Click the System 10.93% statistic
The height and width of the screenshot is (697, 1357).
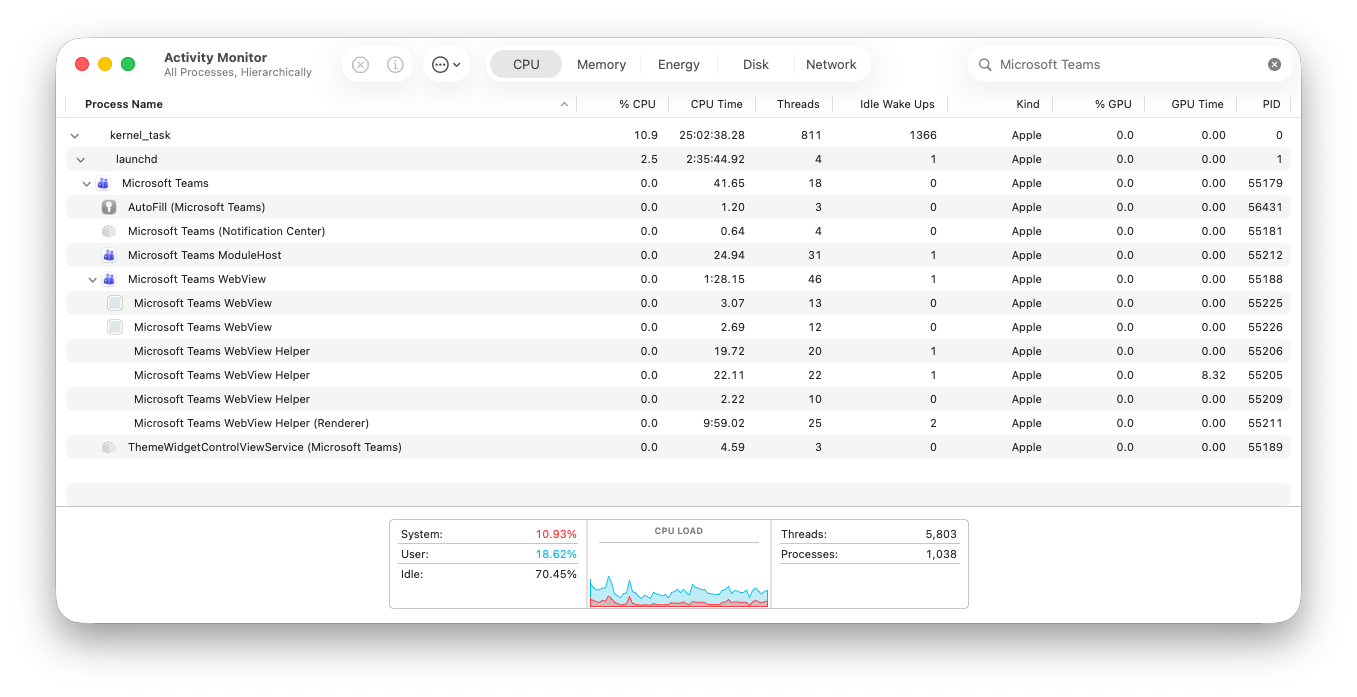coord(488,534)
